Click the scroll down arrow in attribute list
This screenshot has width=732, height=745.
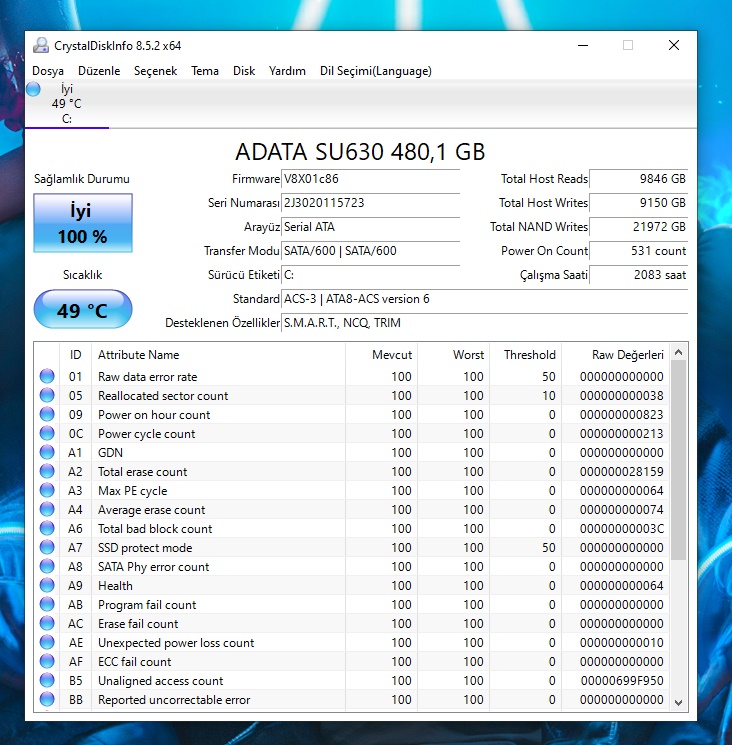pyautogui.click(x=680, y=702)
